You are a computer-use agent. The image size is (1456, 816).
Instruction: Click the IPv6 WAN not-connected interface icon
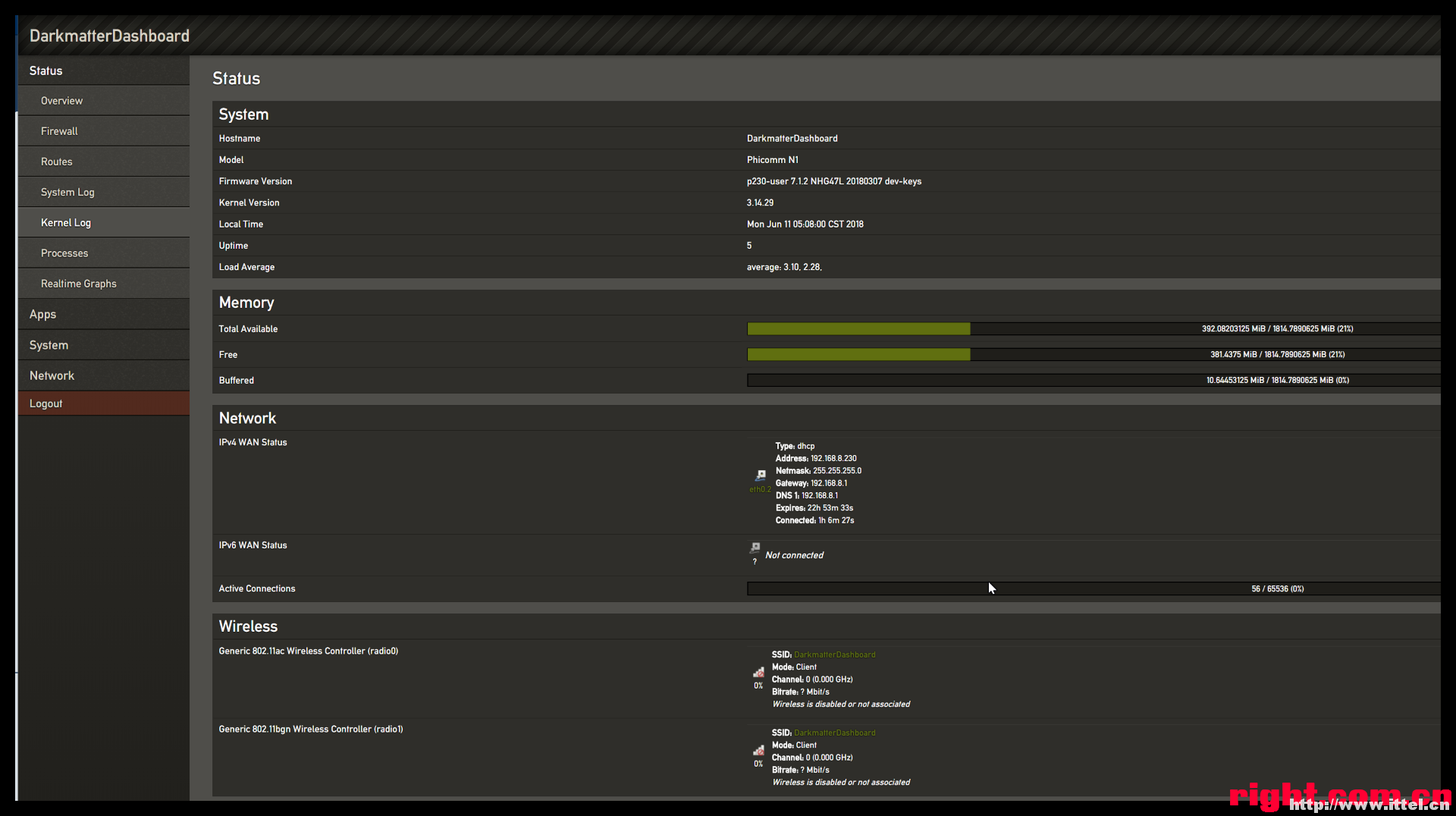[x=755, y=548]
